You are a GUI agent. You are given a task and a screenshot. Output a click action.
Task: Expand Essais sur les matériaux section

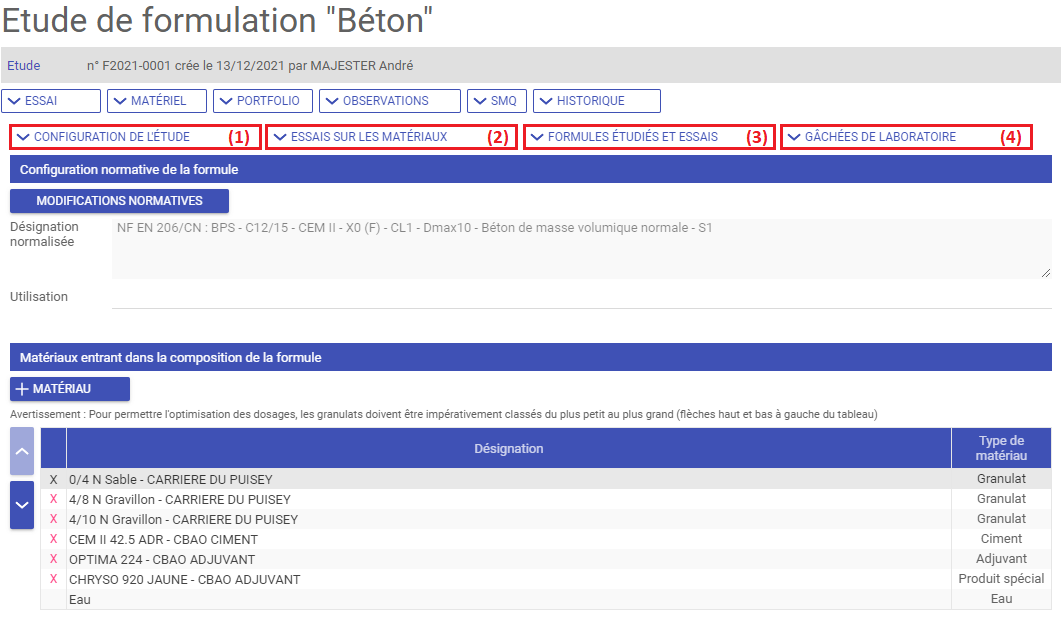(x=392, y=137)
